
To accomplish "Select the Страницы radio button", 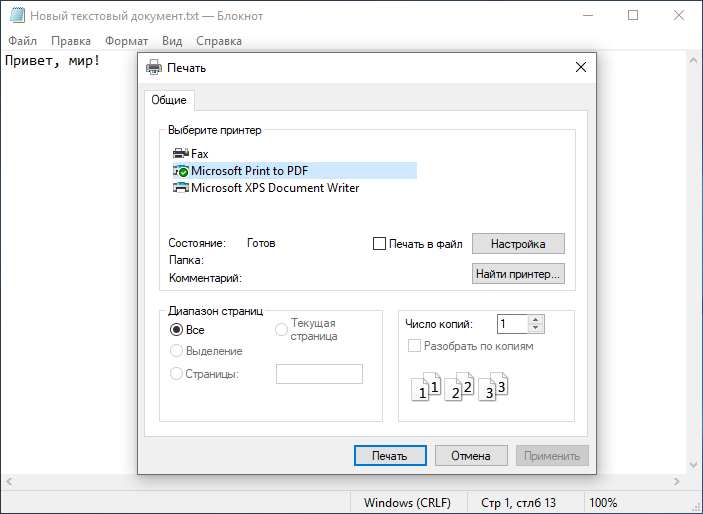I will (x=176, y=374).
